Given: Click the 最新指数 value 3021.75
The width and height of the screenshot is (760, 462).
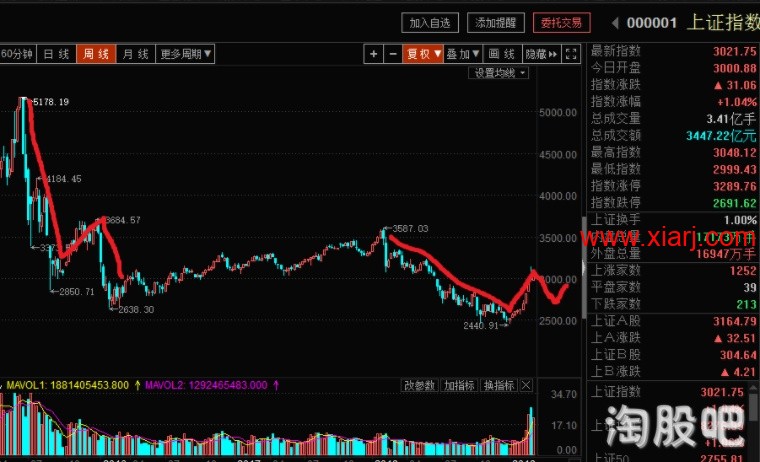Looking at the screenshot, I should click(x=734, y=51).
